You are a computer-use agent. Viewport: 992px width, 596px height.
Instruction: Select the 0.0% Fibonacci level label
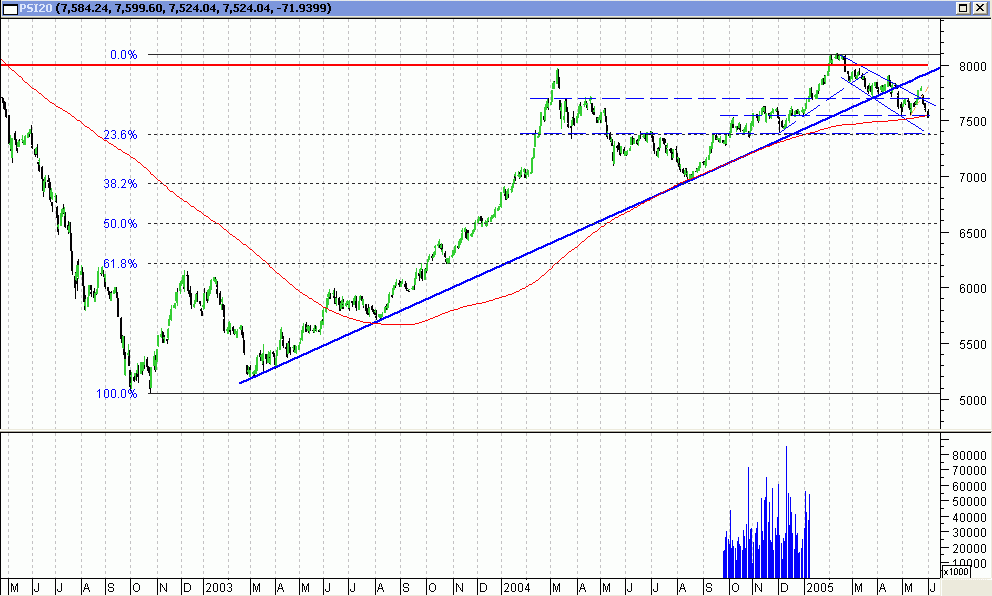point(123,55)
